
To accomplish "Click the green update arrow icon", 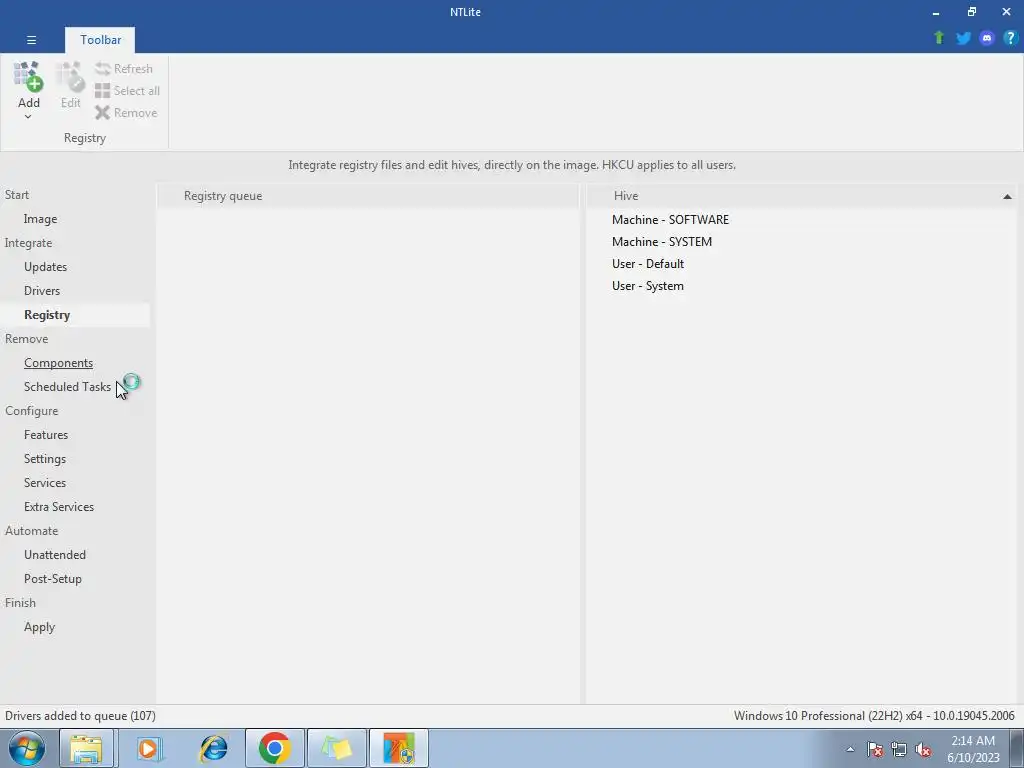I will (939, 38).
